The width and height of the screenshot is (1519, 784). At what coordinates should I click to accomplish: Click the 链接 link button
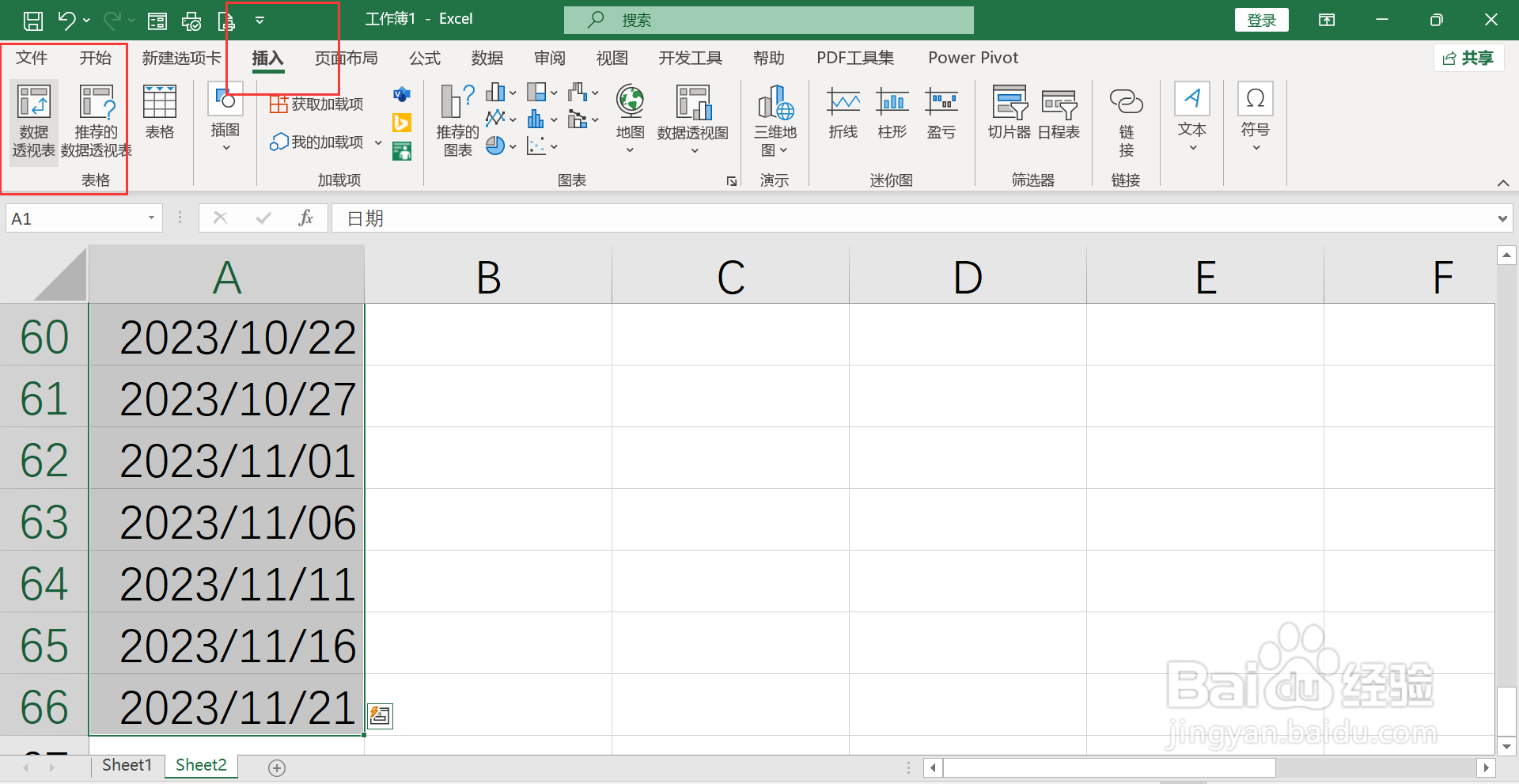click(x=1127, y=121)
